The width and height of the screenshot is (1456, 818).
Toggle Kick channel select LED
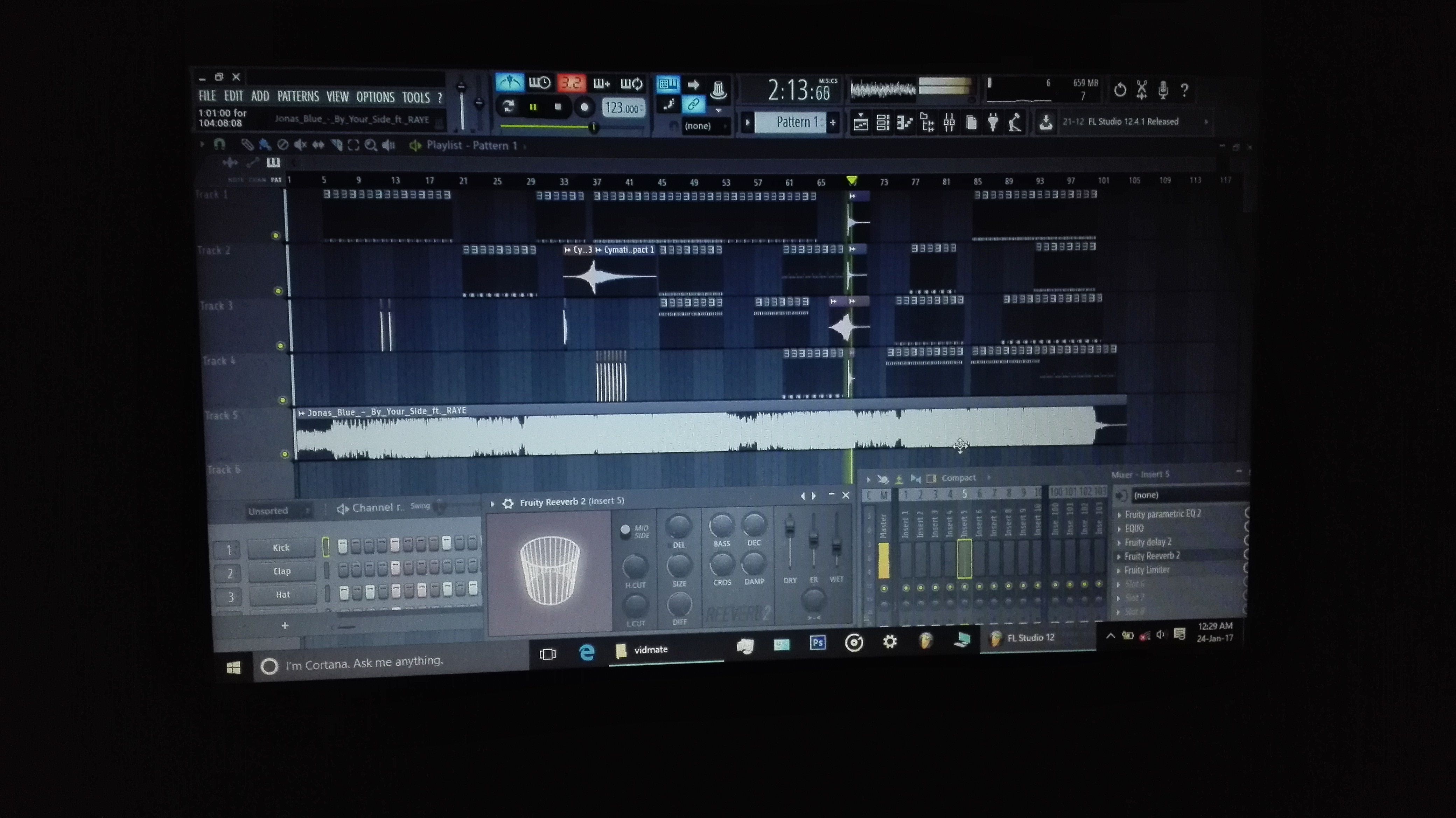[325, 547]
